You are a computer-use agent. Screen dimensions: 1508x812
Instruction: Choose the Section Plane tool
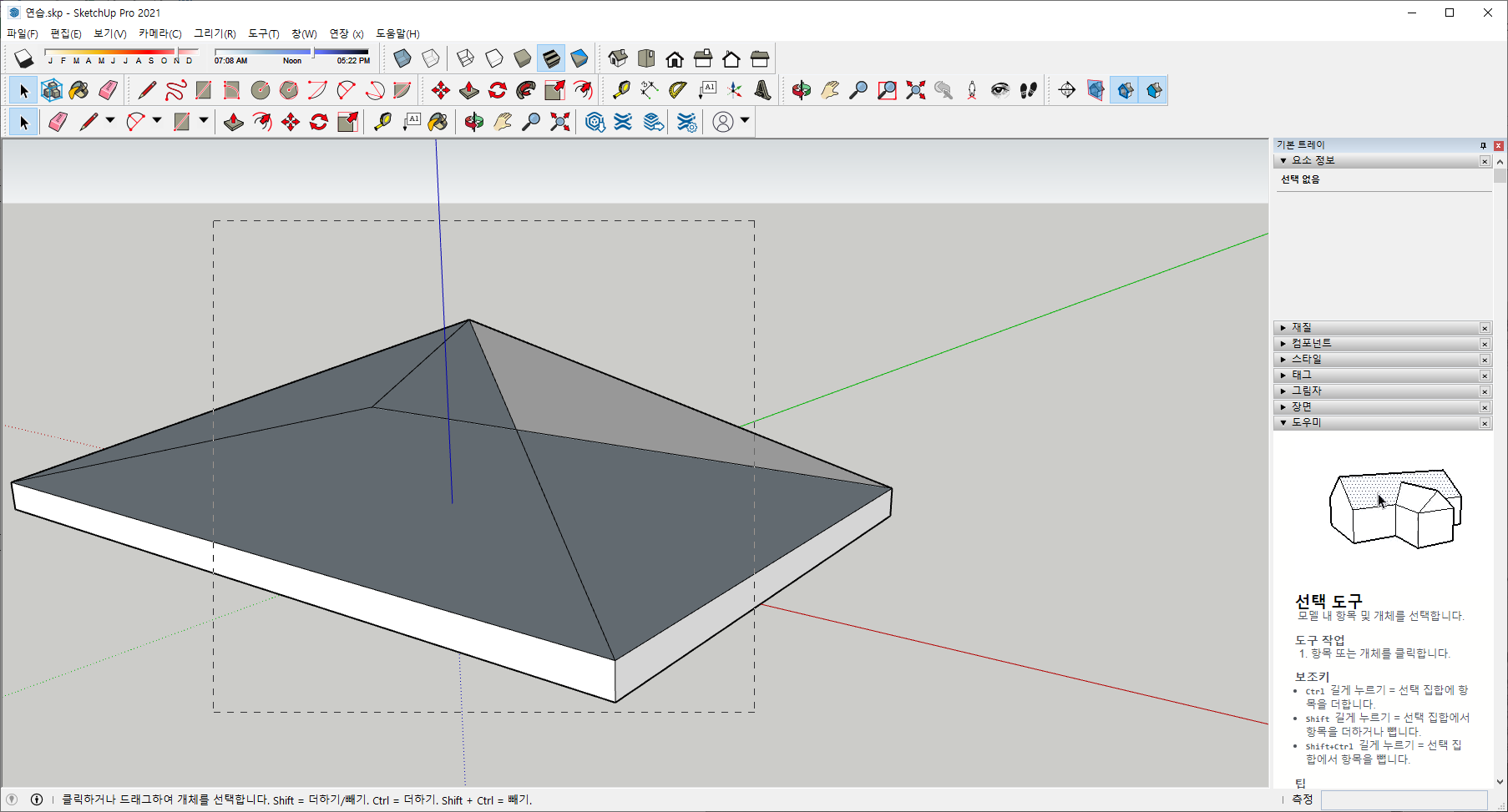tap(1067, 90)
